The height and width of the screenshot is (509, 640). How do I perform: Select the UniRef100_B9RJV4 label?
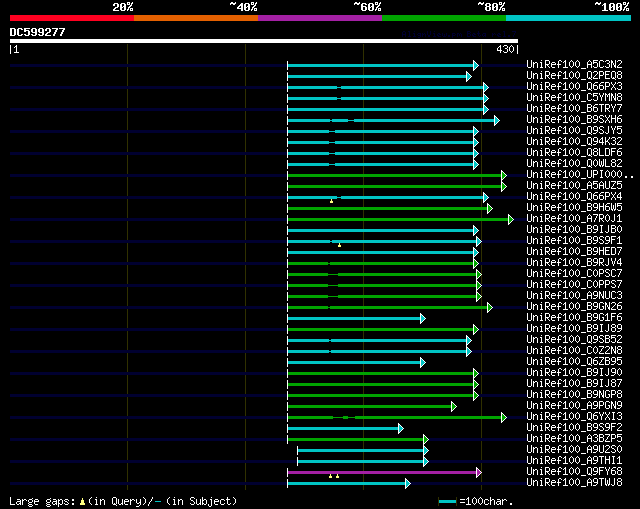[574, 262]
